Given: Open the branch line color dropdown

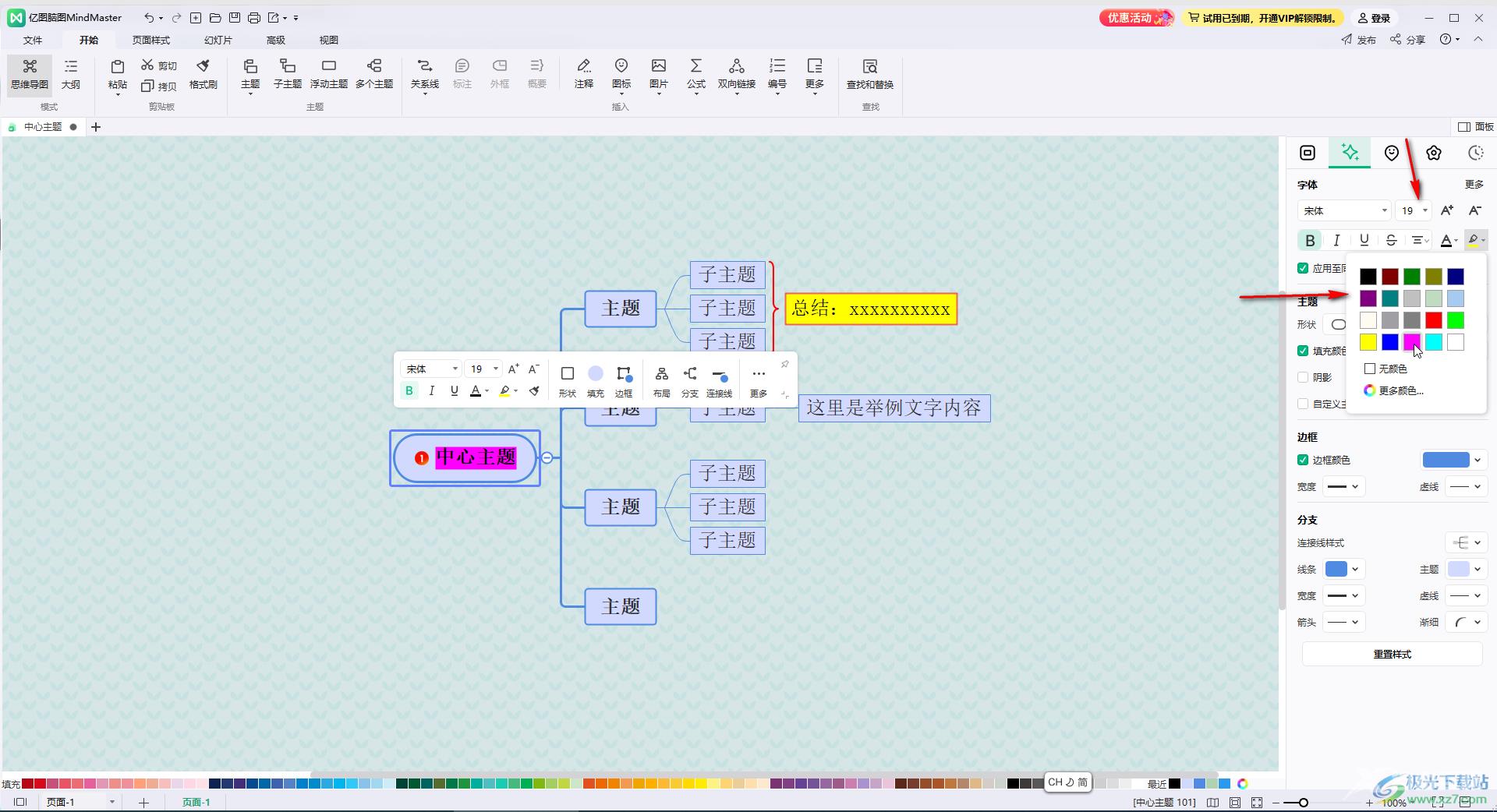Looking at the screenshot, I should 1343,569.
